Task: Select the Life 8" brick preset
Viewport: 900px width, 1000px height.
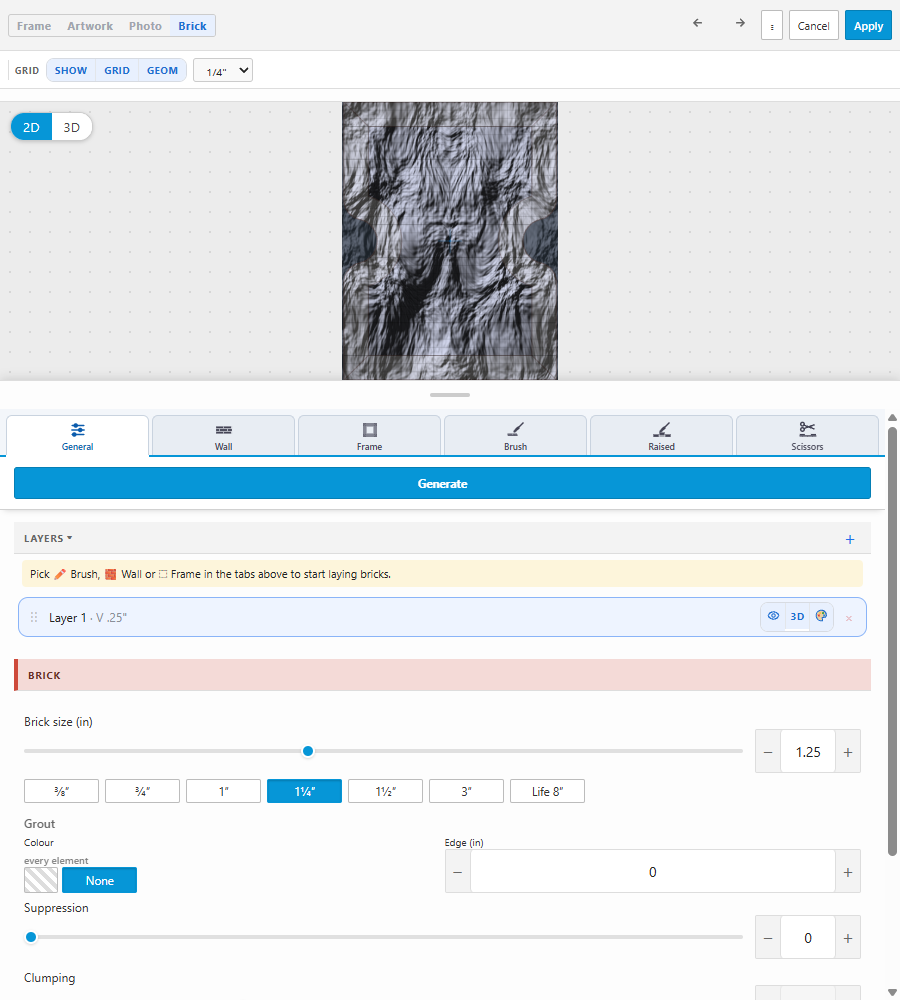Action: click(547, 791)
